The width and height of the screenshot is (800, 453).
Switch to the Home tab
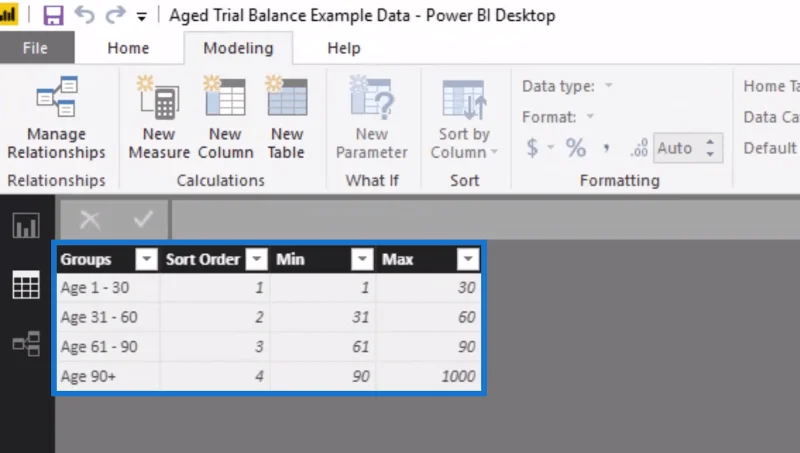(x=128, y=48)
